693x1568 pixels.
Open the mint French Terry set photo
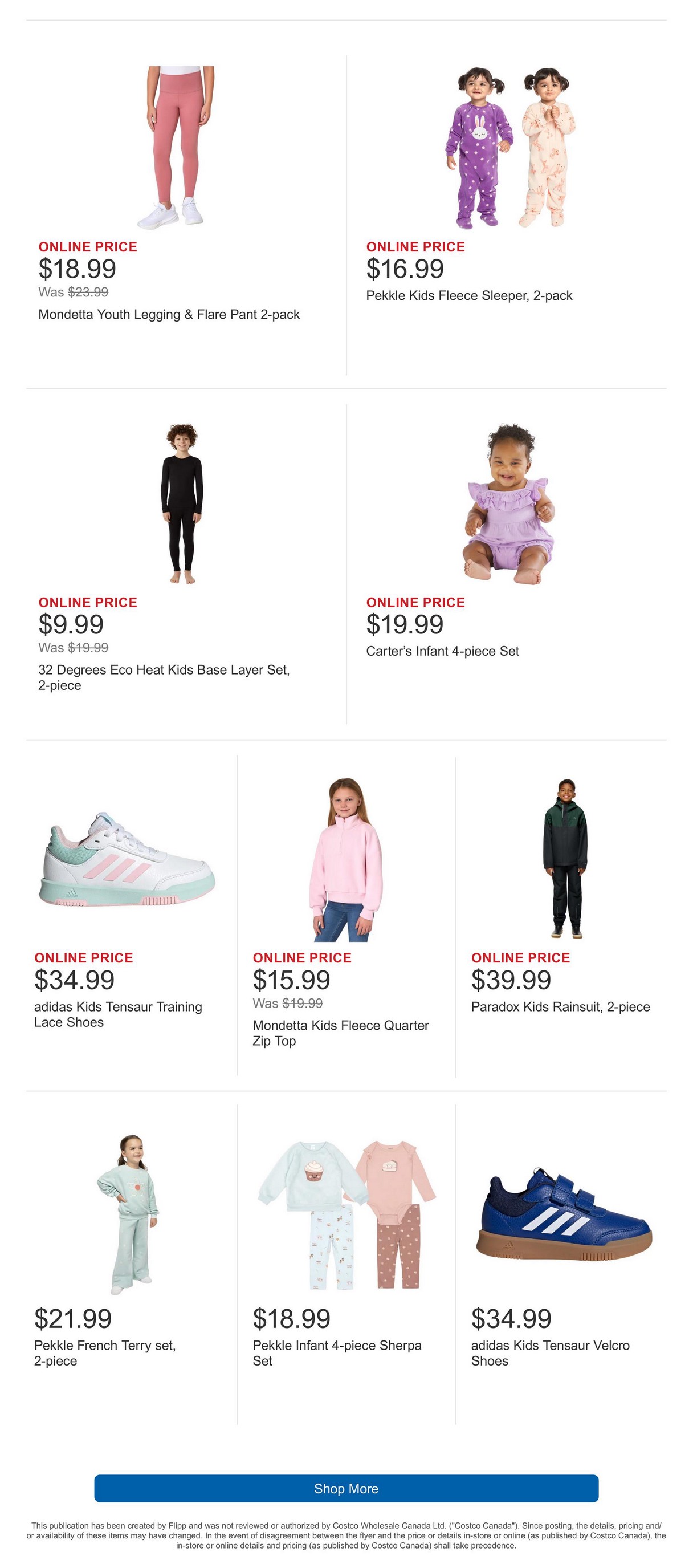coord(129,1214)
